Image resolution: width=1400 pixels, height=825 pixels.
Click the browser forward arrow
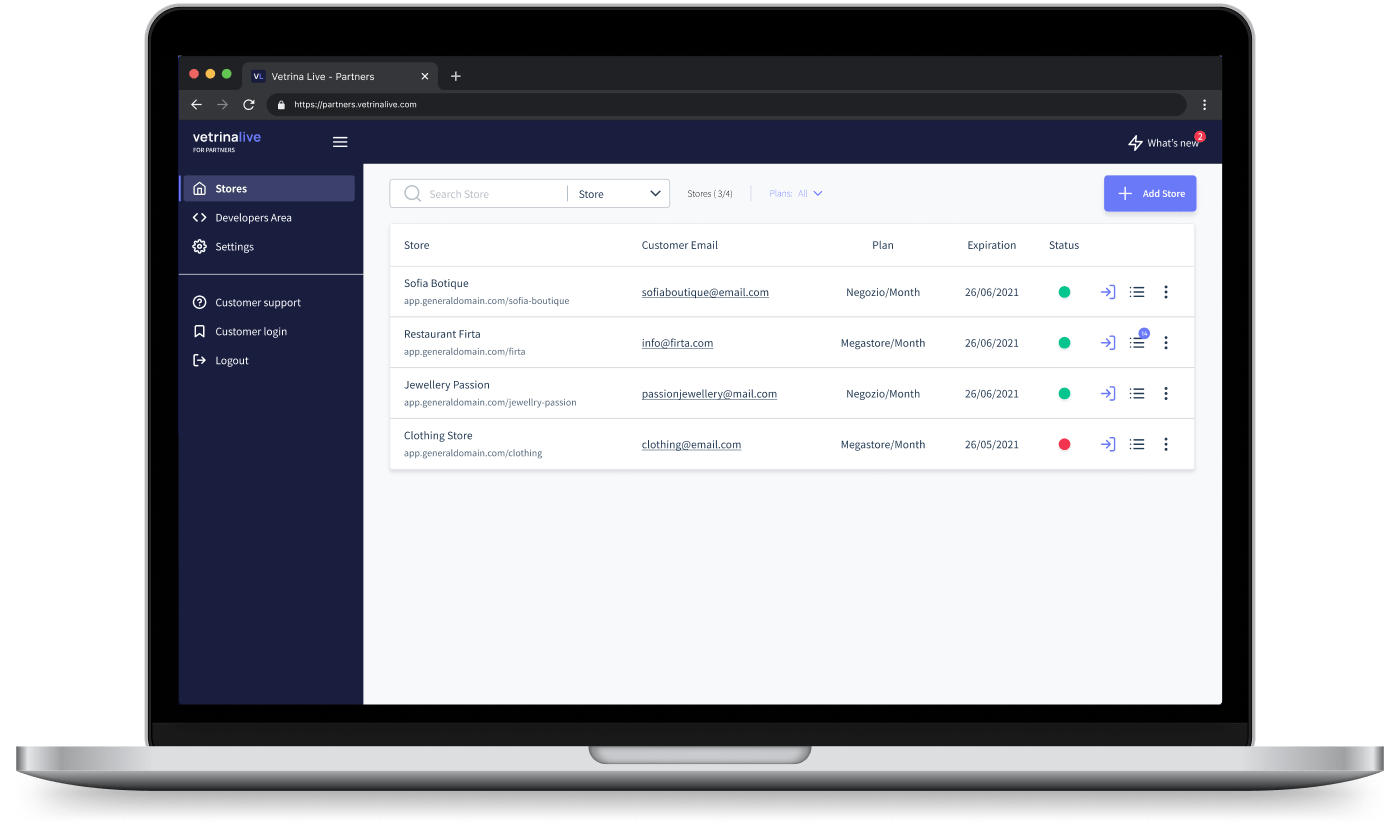pyautogui.click(x=222, y=104)
